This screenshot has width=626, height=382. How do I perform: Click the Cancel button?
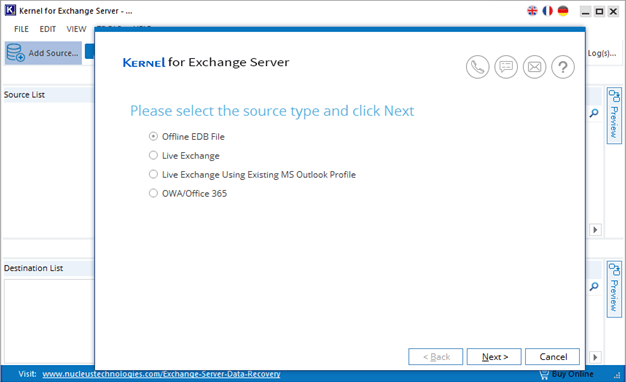pyautogui.click(x=553, y=356)
